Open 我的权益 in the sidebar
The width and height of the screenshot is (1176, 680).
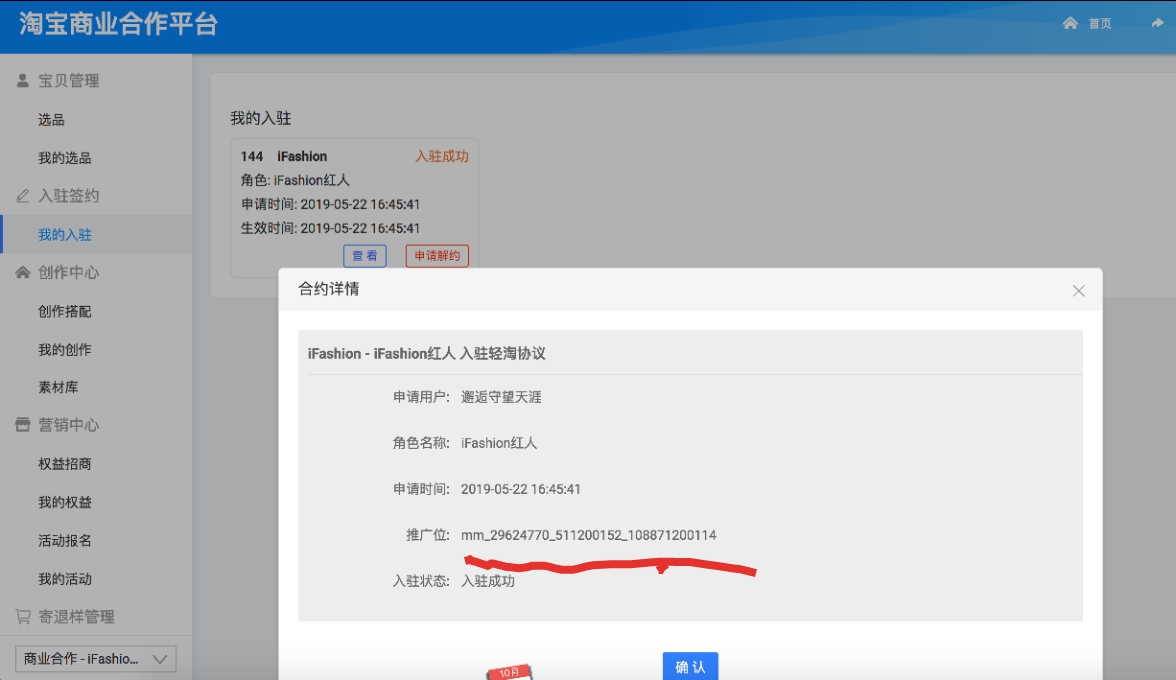[64, 502]
